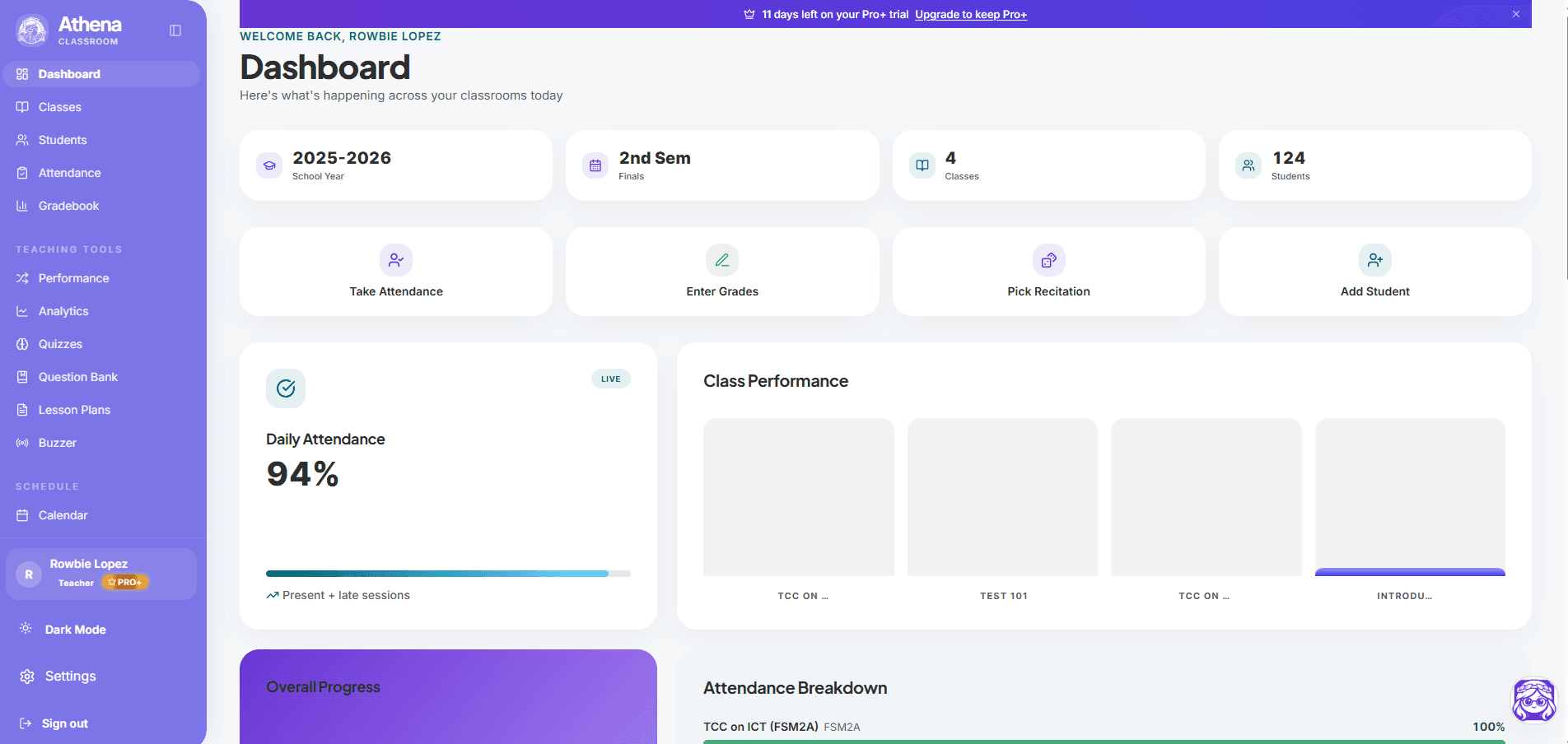Click the Buzzer broadcast icon

(22, 443)
